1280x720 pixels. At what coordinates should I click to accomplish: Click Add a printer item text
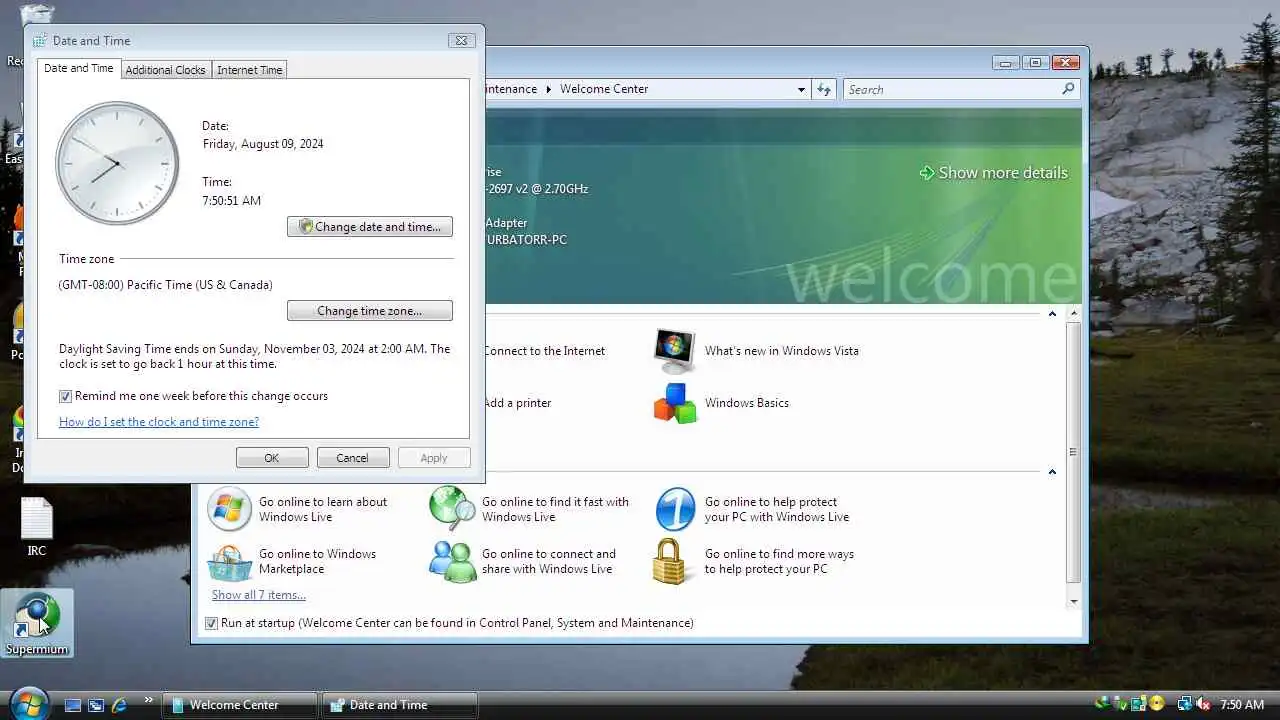[x=517, y=403]
